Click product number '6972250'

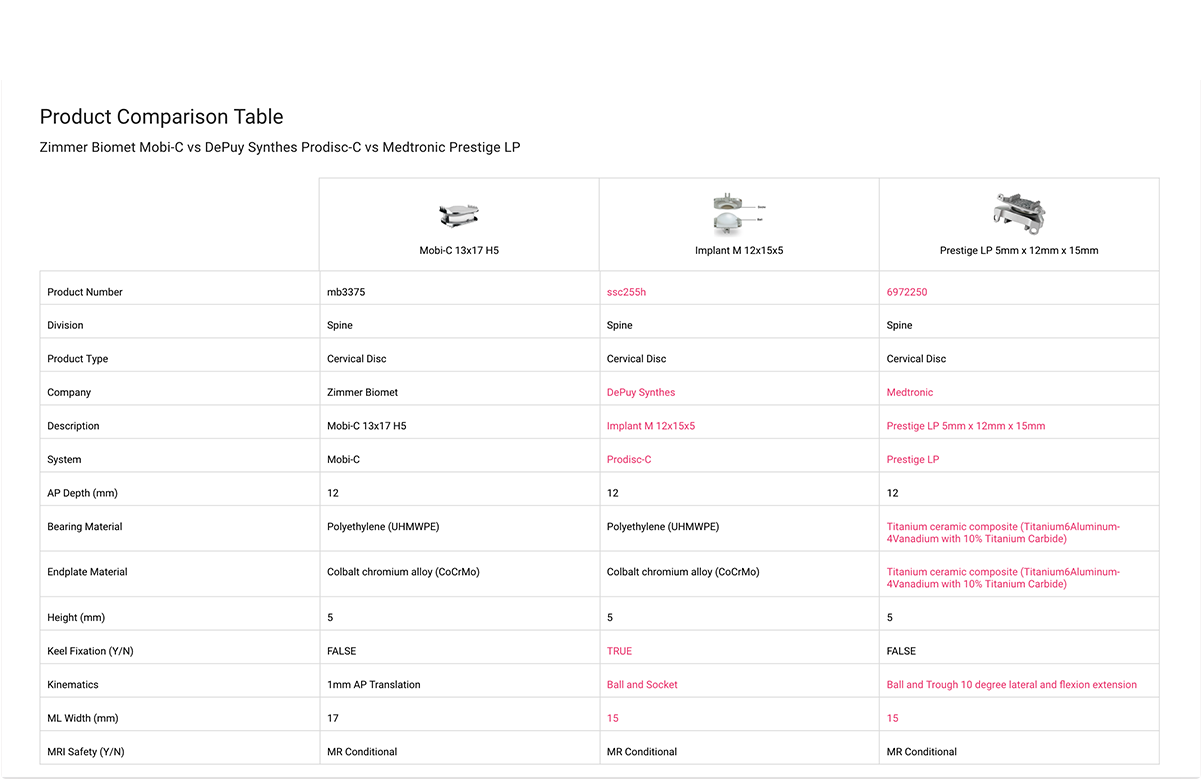[x=907, y=292]
